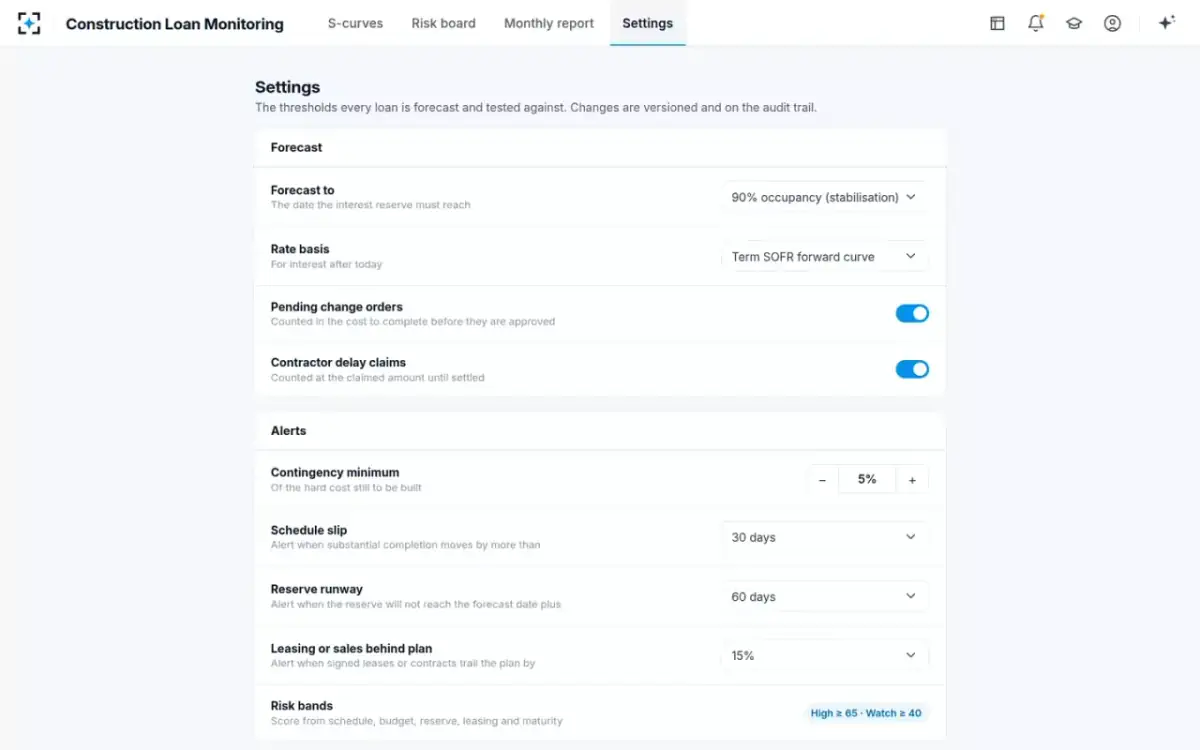Click 'For interest after today' description
This screenshot has width=1200, height=750.
click(326, 264)
